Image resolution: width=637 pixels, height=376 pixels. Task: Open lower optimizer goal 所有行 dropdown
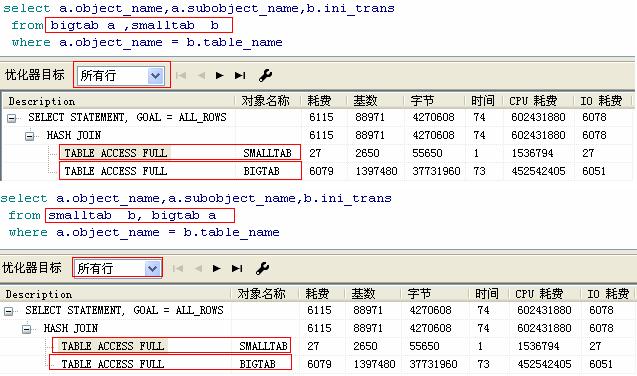point(153,268)
